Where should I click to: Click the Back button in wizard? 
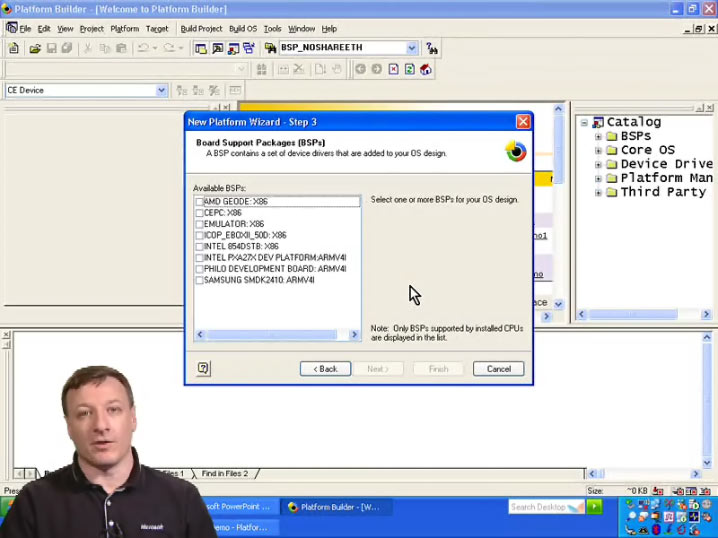[325, 369]
